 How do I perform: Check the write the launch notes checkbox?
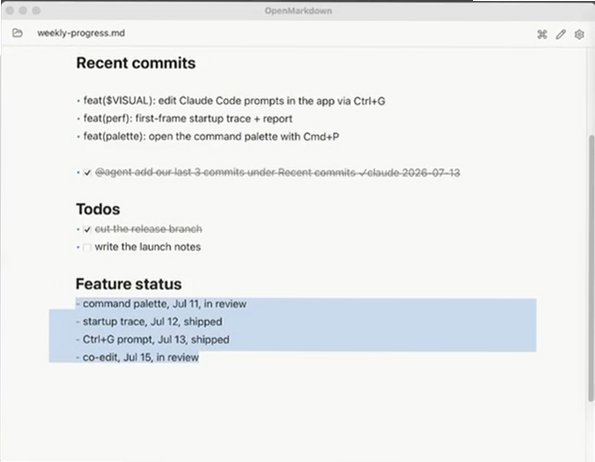pyautogui.click(x=87, y=247)
